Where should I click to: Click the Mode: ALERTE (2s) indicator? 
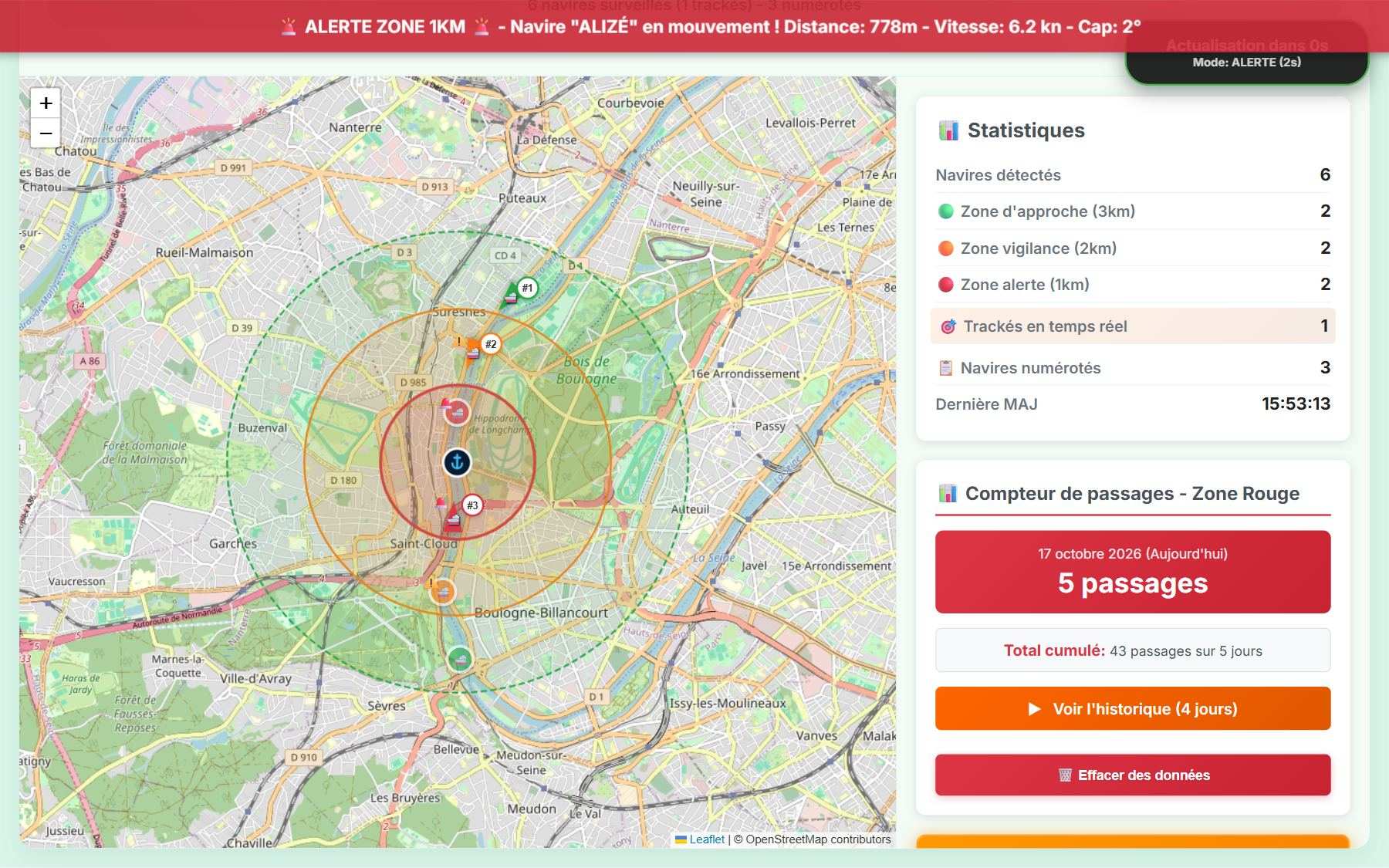[1247, 62]
